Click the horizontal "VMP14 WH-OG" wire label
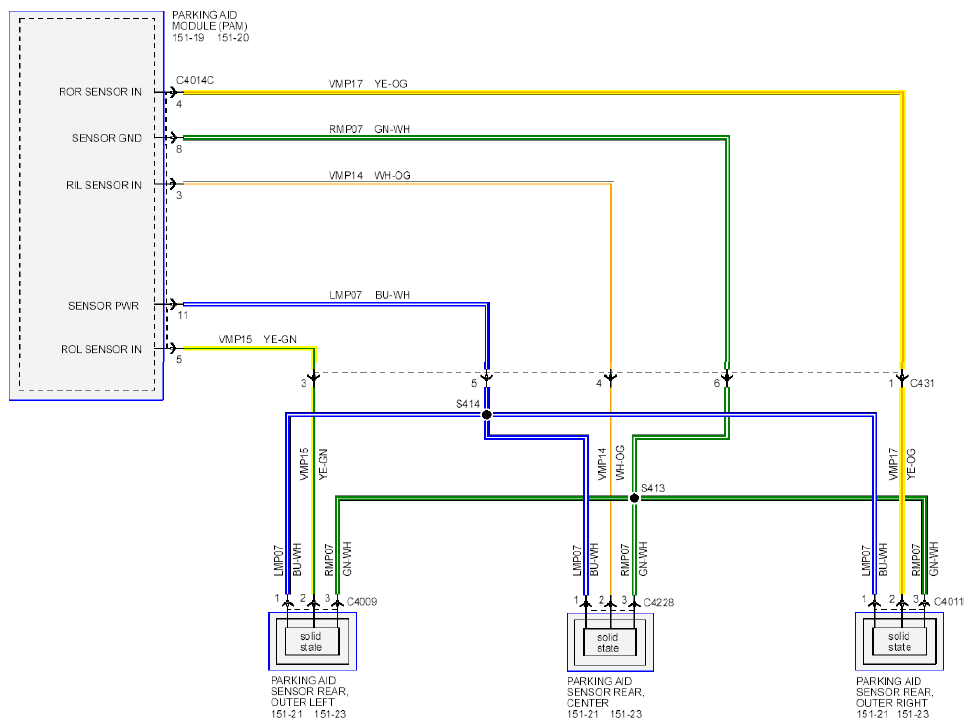Viewport: 973px width, 727px height. point(369,176)
